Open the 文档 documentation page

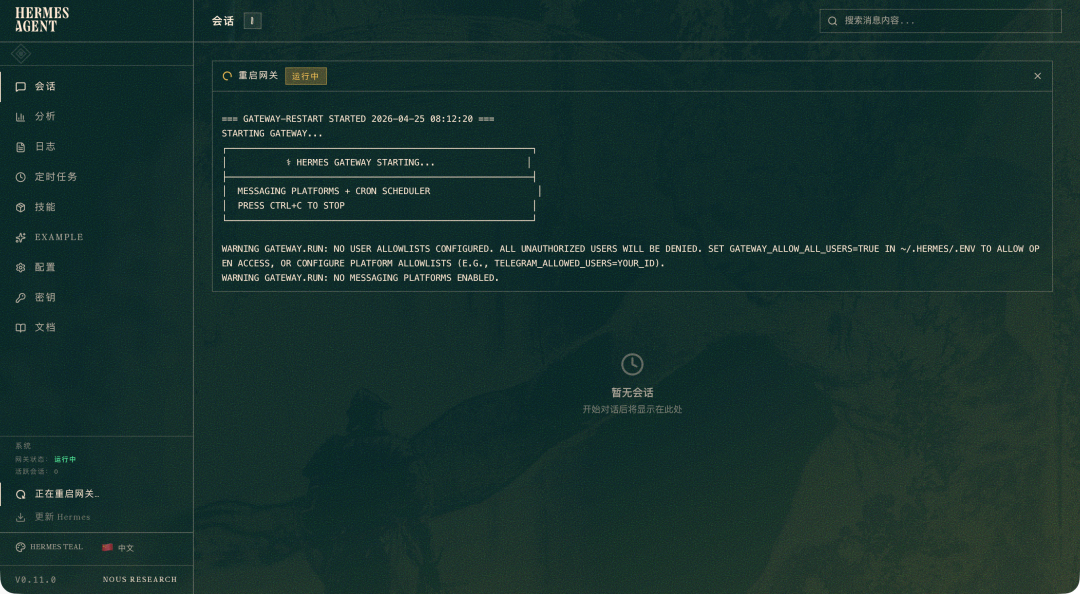click(96, 327)
